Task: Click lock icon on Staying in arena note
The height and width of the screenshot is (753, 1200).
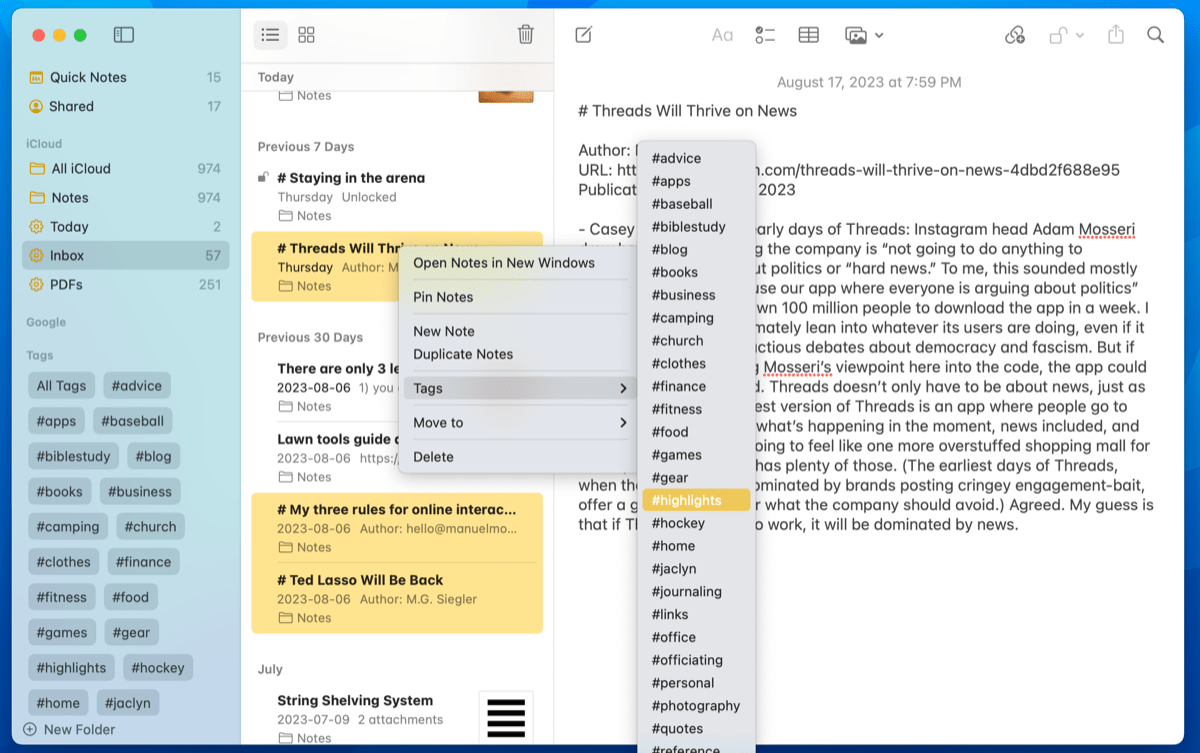Action: [x=263, y=178]
